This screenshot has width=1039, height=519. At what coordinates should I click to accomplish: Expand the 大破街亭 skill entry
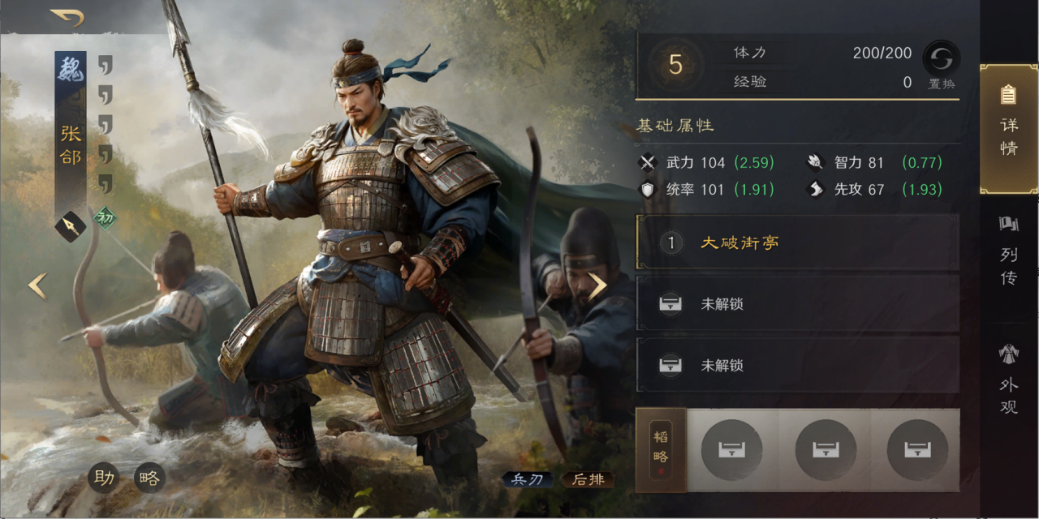(x=797, y=242)
